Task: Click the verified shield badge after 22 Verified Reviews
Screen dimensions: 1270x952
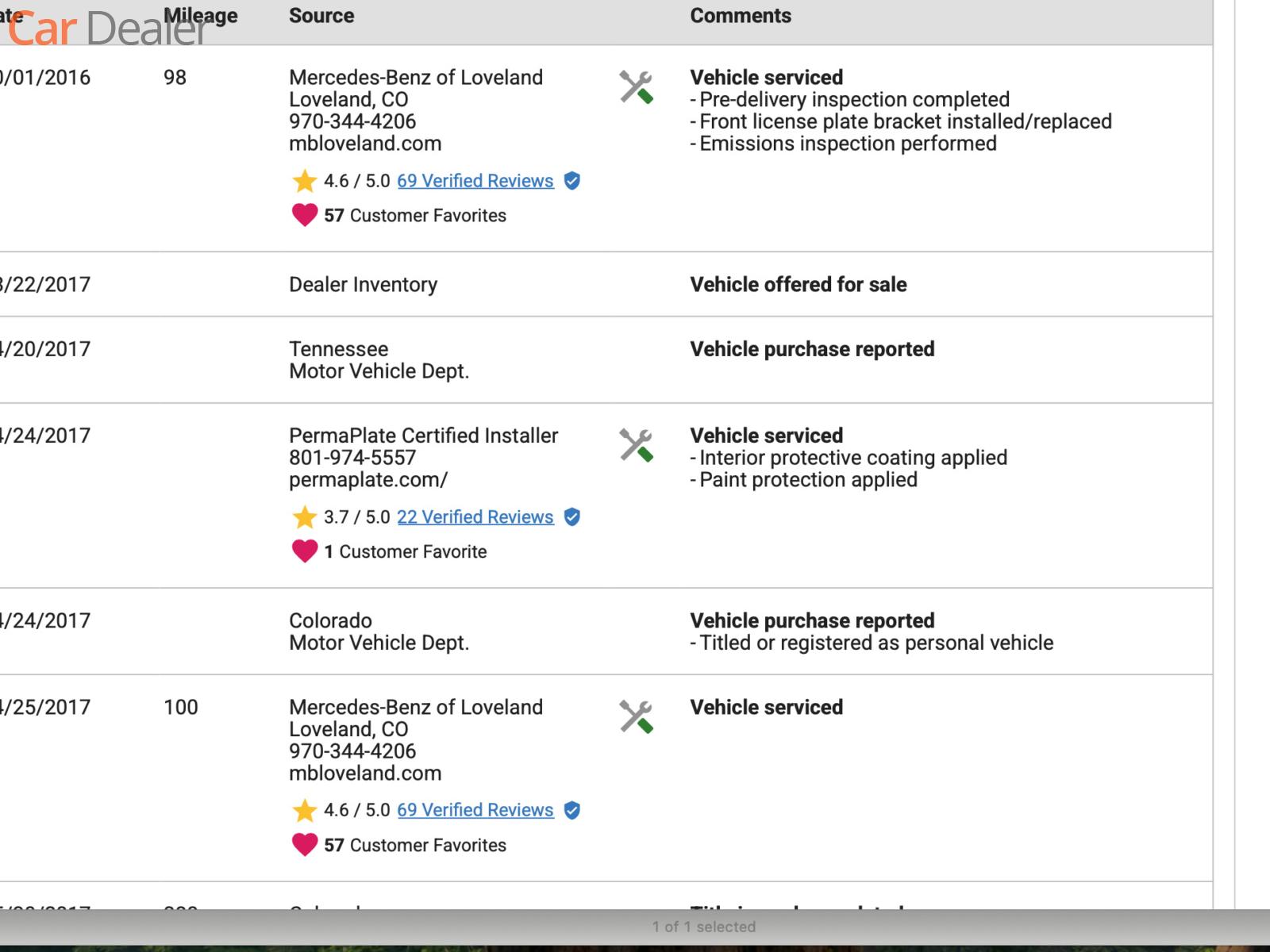Action: tap(571, 517)
